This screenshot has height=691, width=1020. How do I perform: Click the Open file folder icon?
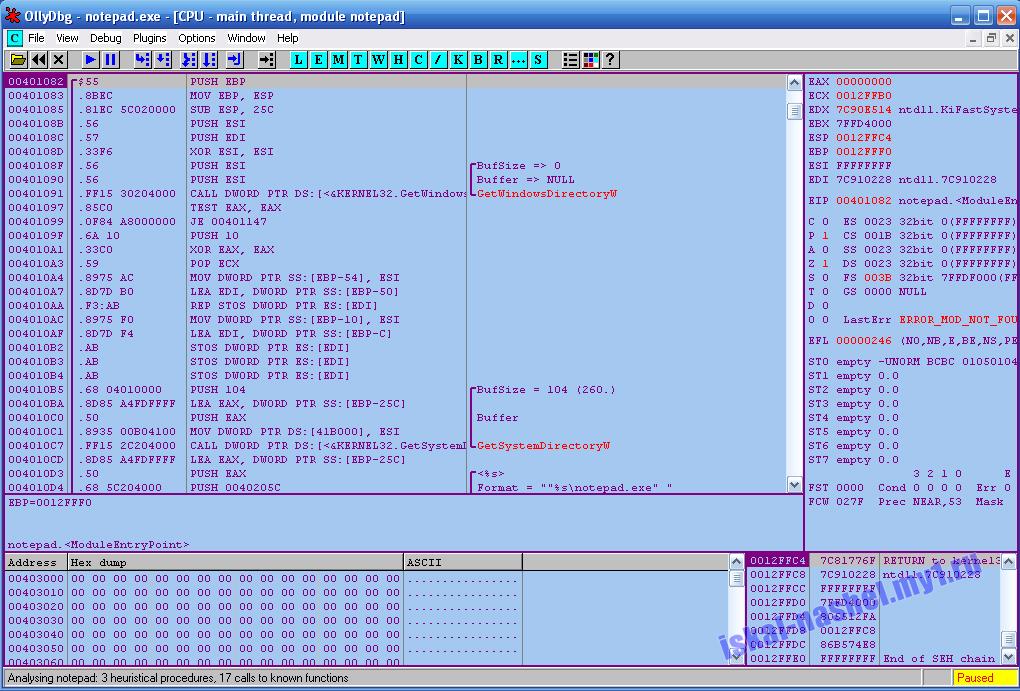coord(18,60)
